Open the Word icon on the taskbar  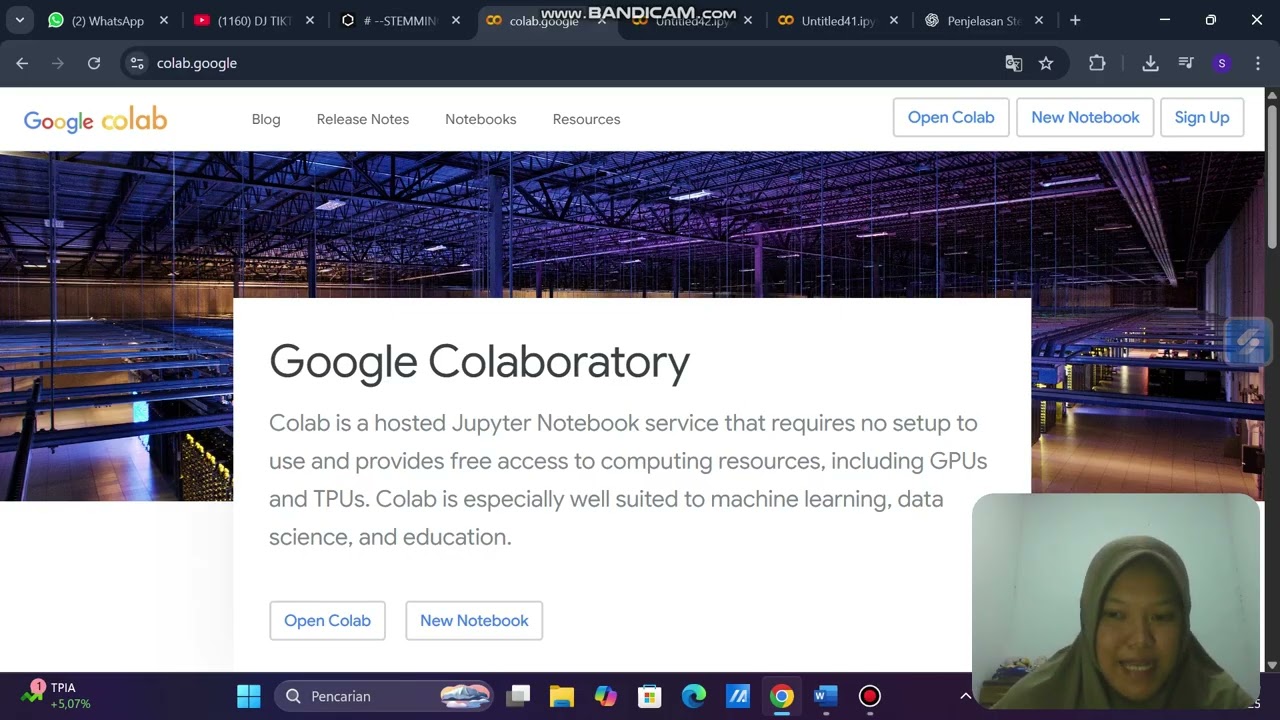(x=825, y=696)
